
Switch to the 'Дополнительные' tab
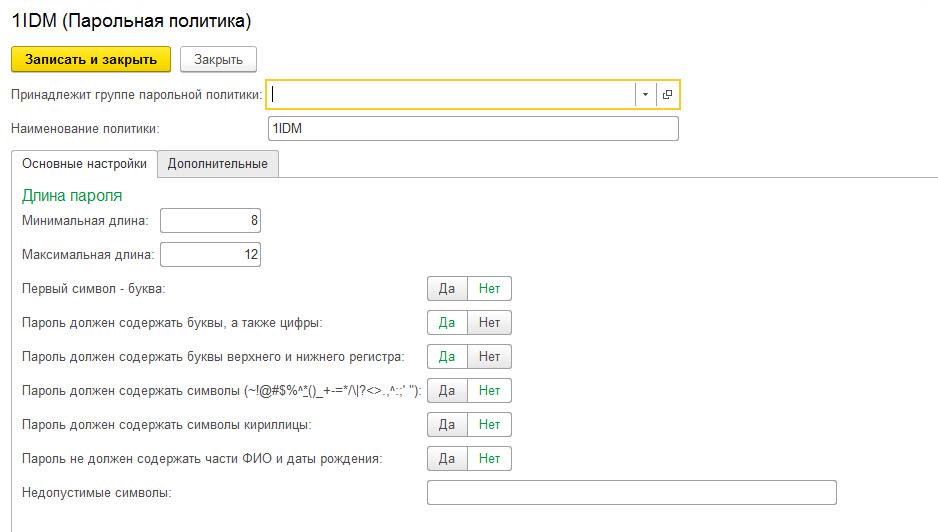(218, 163)
